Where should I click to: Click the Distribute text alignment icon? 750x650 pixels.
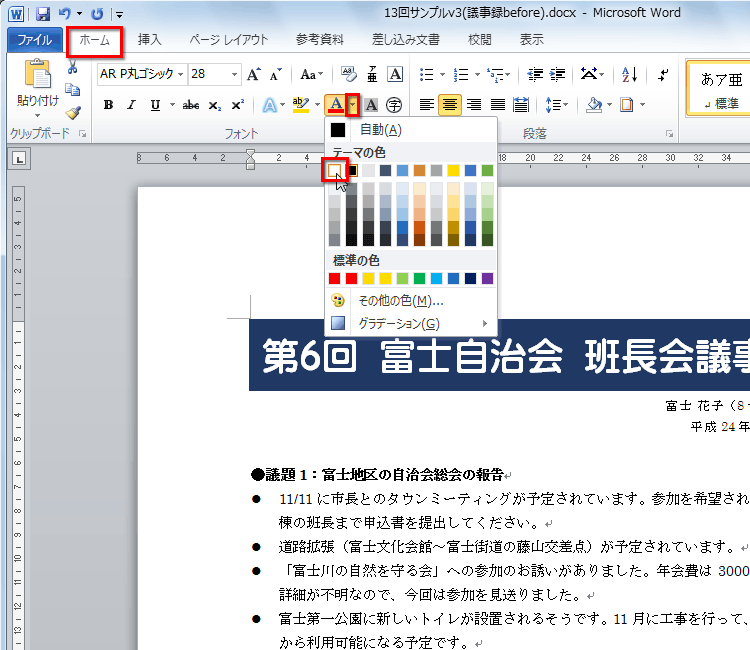point(520,104)
